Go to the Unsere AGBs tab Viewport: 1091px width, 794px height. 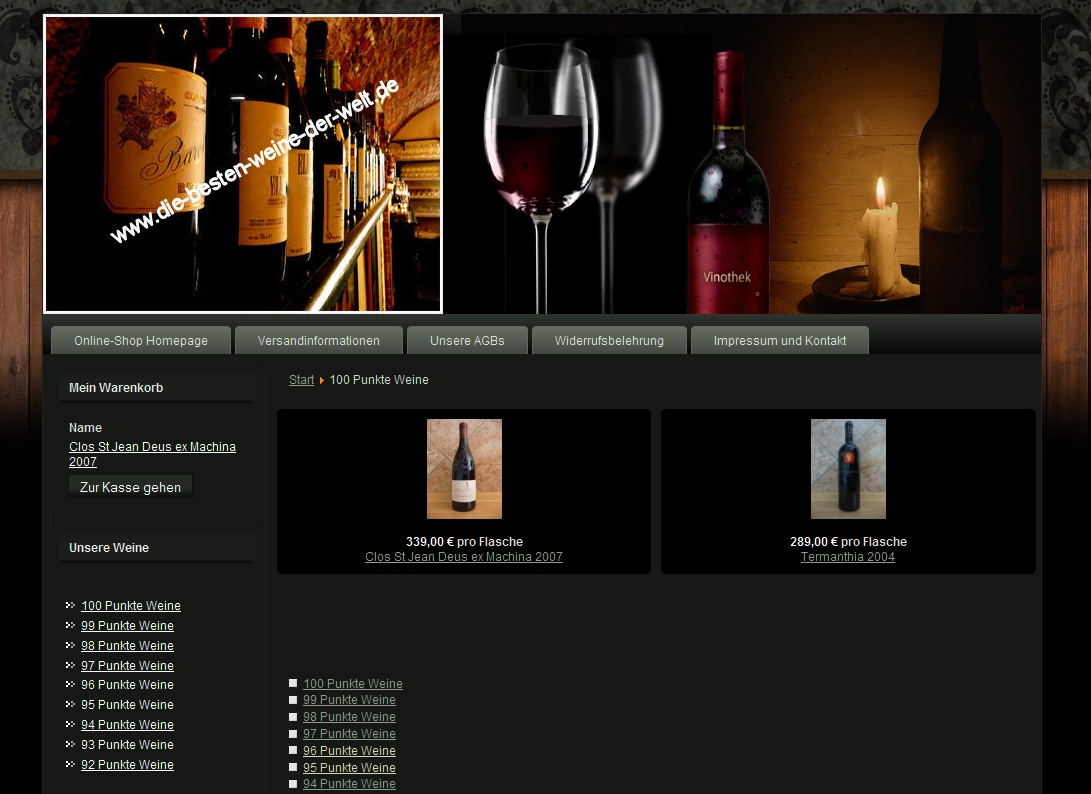(x=467, y=340)
